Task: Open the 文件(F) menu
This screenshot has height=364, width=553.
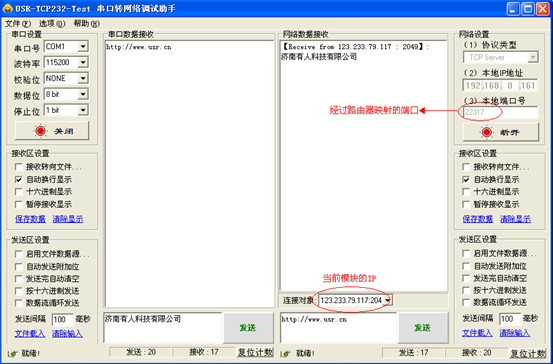Action: [18, 24]
